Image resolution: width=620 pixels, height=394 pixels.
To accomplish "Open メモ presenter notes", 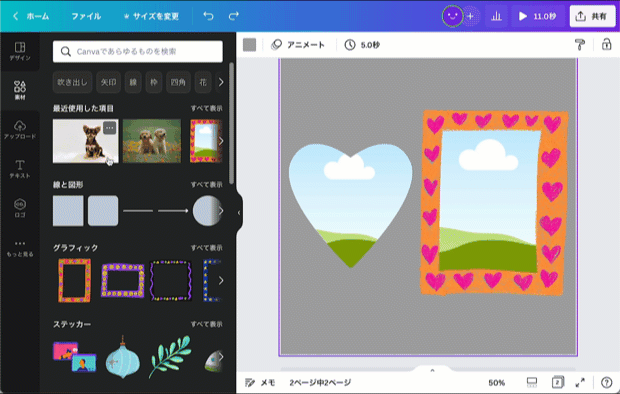I will coord(260,383).
